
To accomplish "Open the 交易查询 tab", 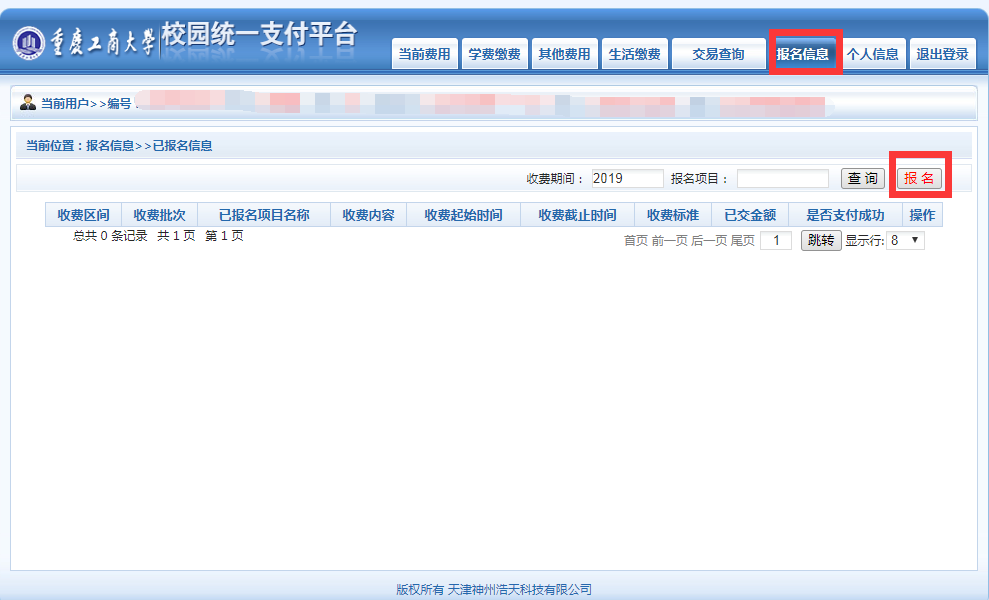I will (718, 55).
